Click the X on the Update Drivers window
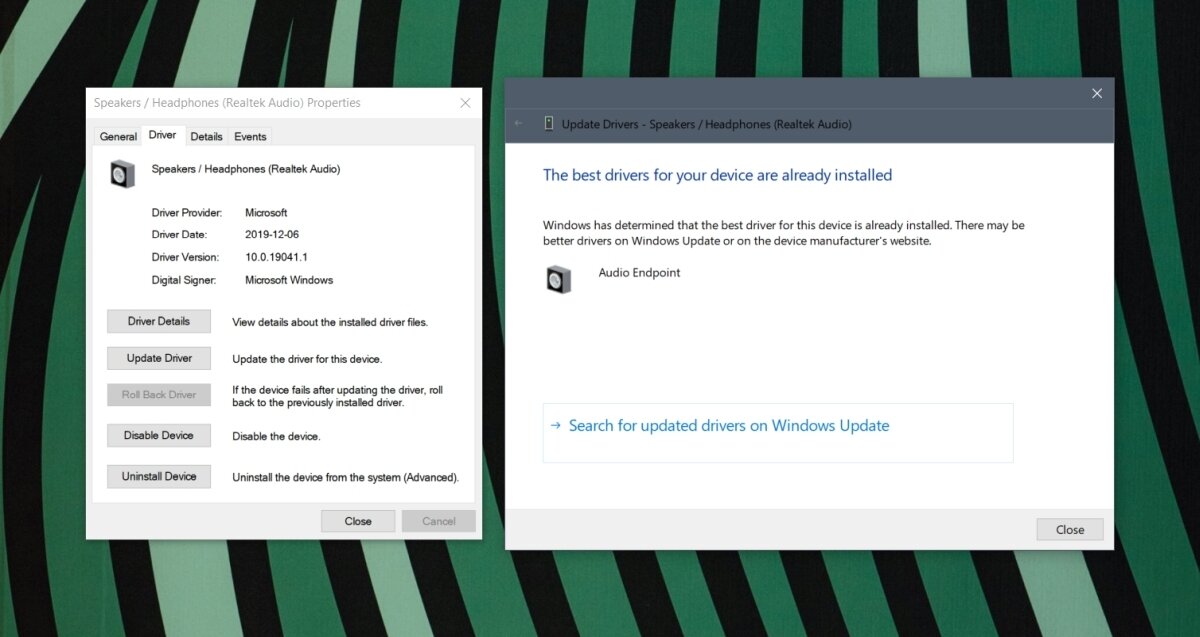Screen dimensions: 1200x637 click(1096, 92)
